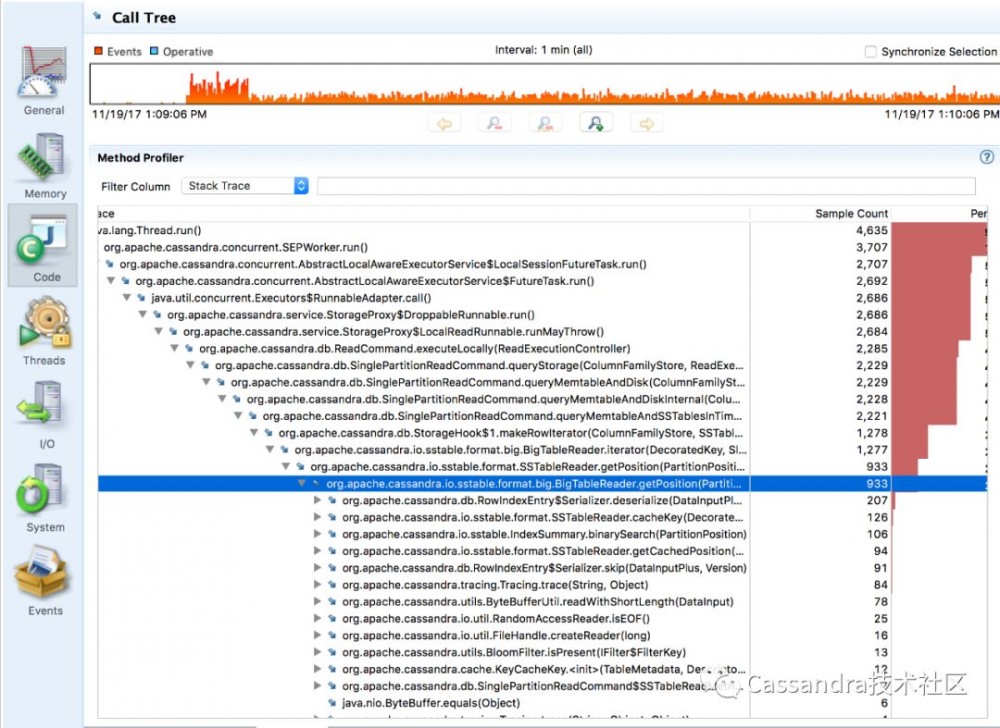
Task: Open the Threads tab group icon
Action: [44, 323]
